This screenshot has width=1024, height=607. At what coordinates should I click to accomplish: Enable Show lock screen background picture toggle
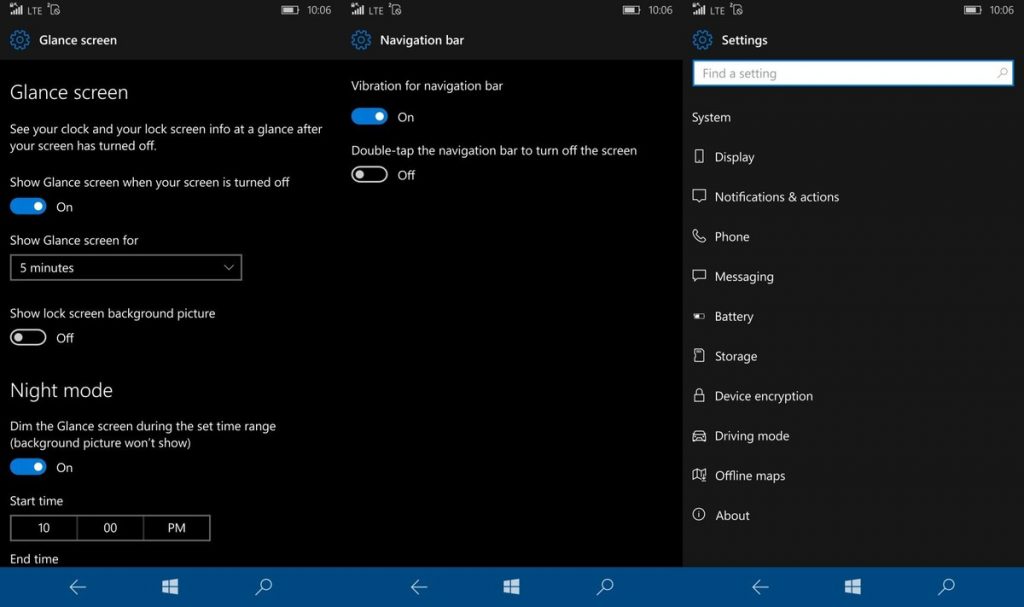pos(28,337)
